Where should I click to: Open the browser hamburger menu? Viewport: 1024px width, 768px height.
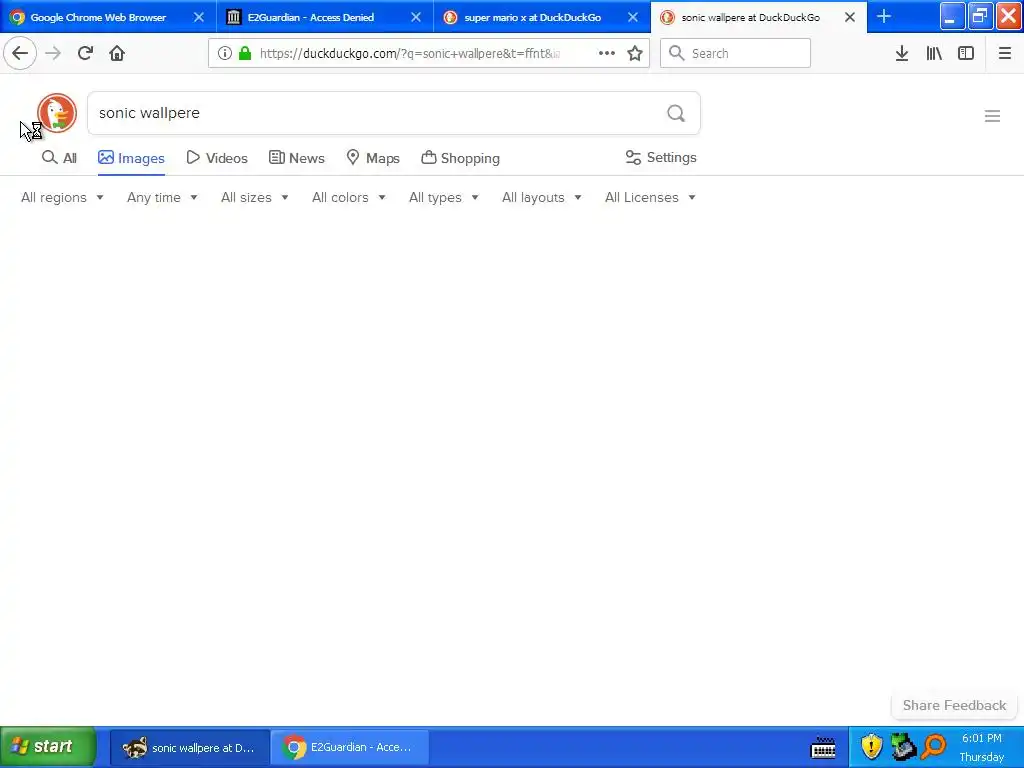point(1004,53)
